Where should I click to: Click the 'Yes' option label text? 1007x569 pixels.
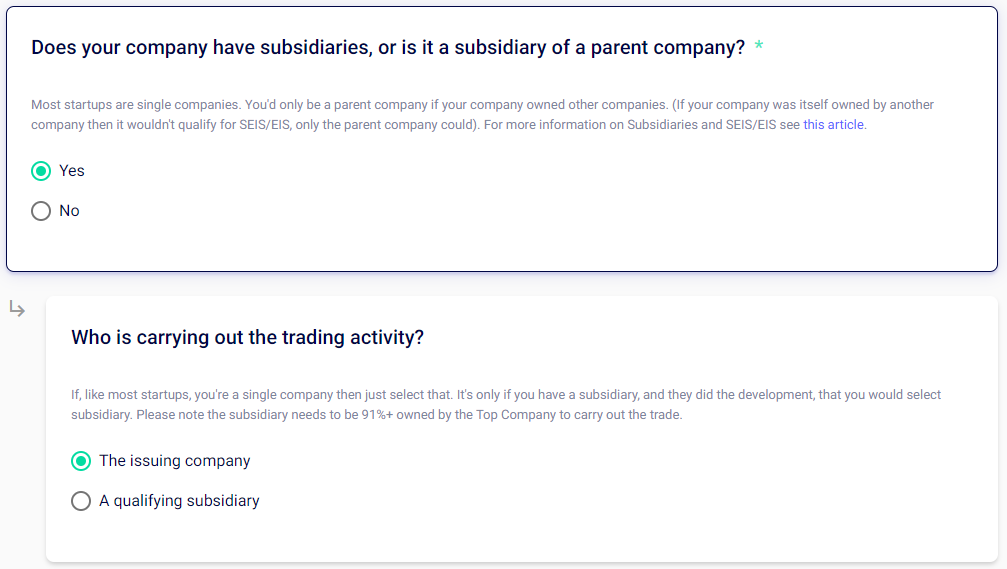[72, 171]
